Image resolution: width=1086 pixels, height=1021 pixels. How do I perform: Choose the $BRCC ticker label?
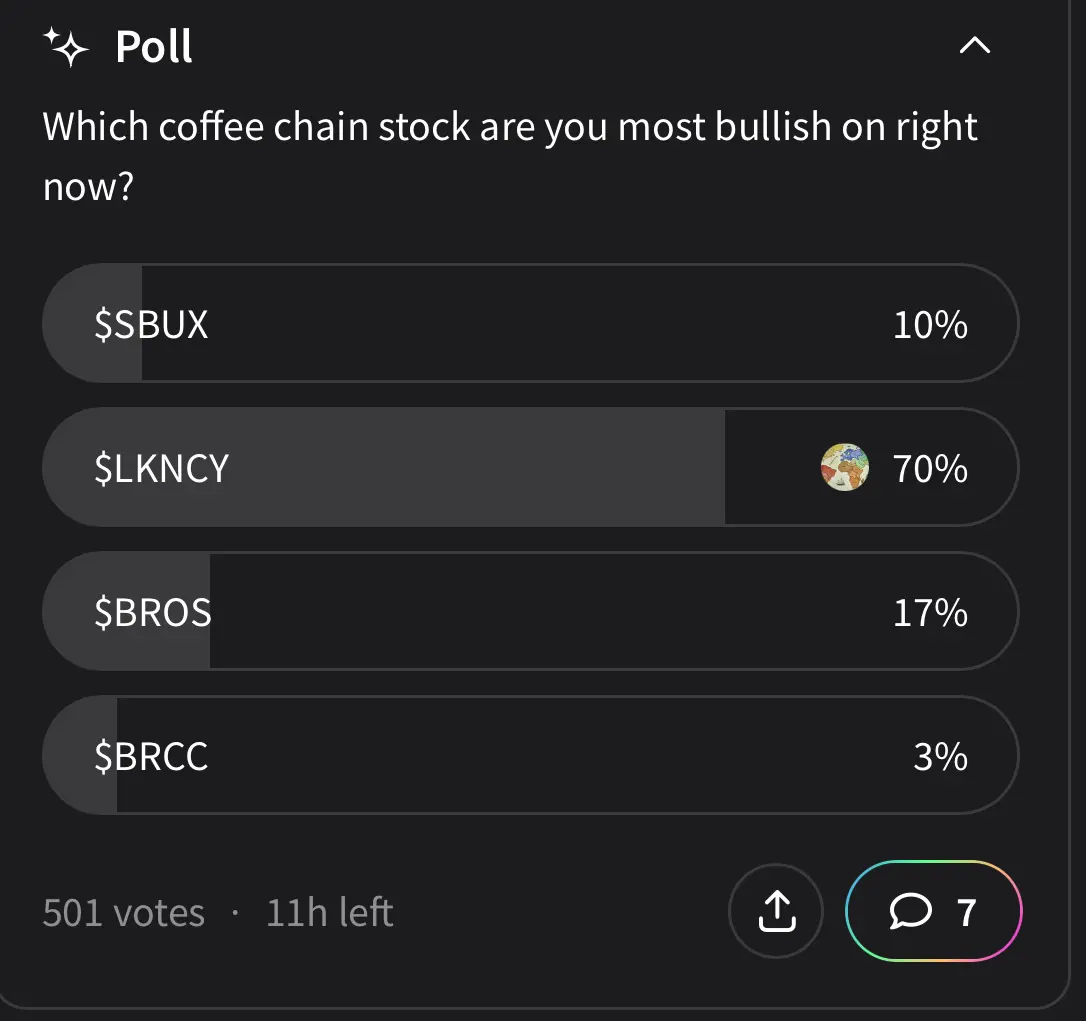[151, 756]
